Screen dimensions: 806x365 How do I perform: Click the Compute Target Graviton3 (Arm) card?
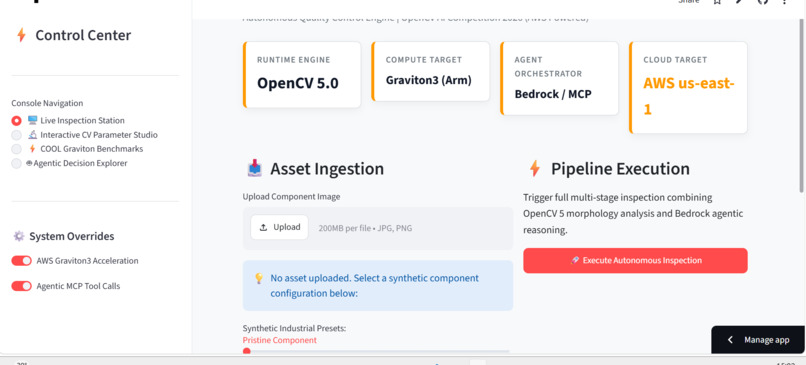click(x=431, y=71)
